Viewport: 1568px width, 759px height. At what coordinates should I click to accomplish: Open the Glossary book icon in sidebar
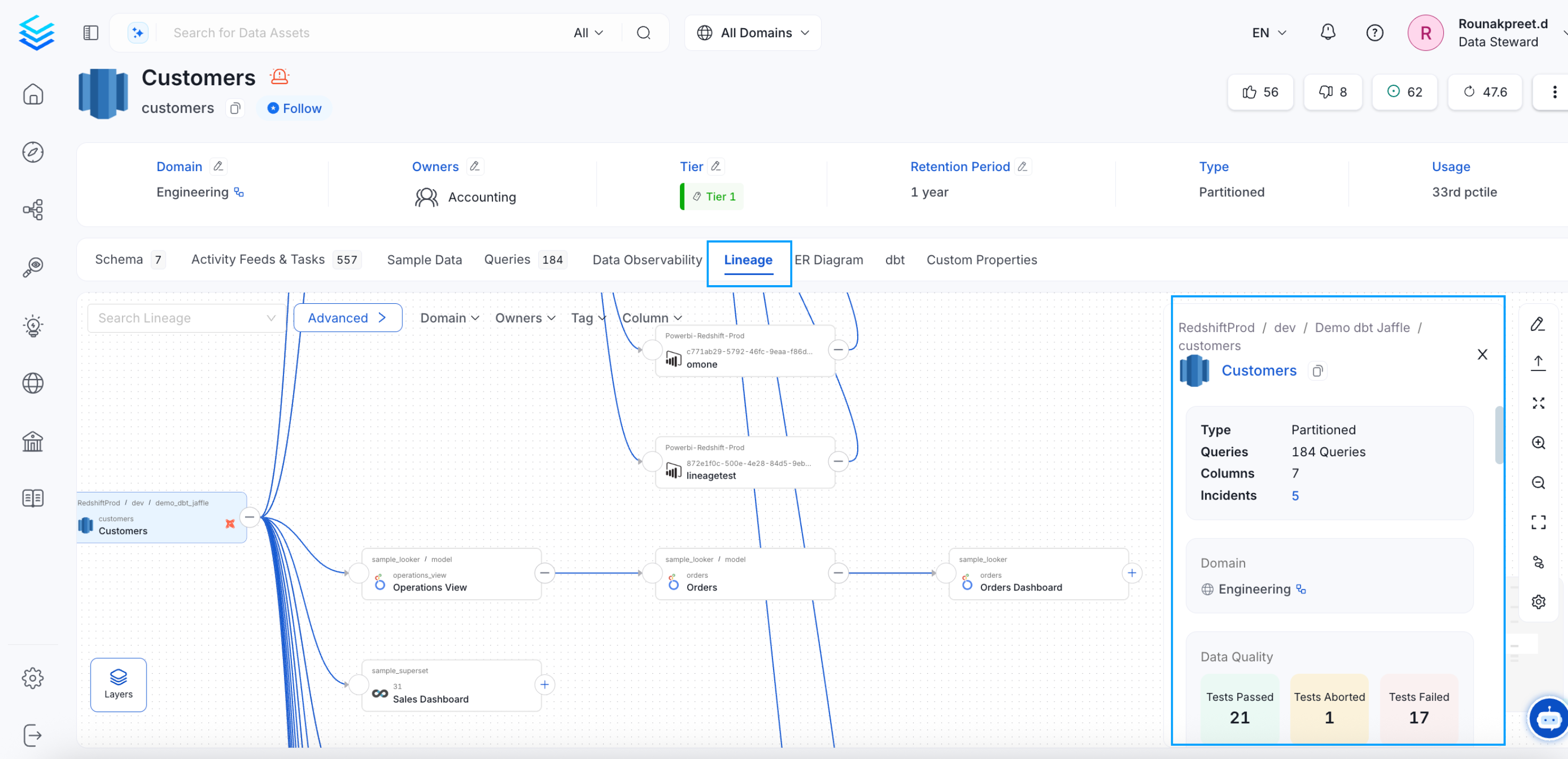(x=34, y=498)
